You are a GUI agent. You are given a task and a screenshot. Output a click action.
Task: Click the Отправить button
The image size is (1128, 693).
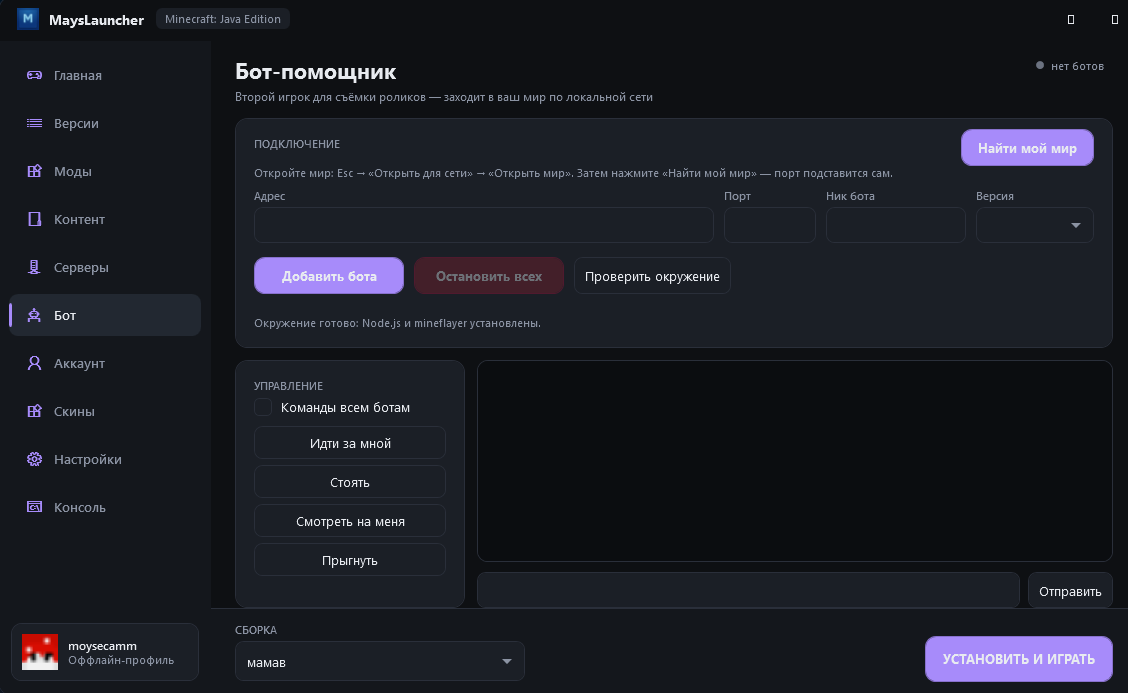[x=1070, y=591]
